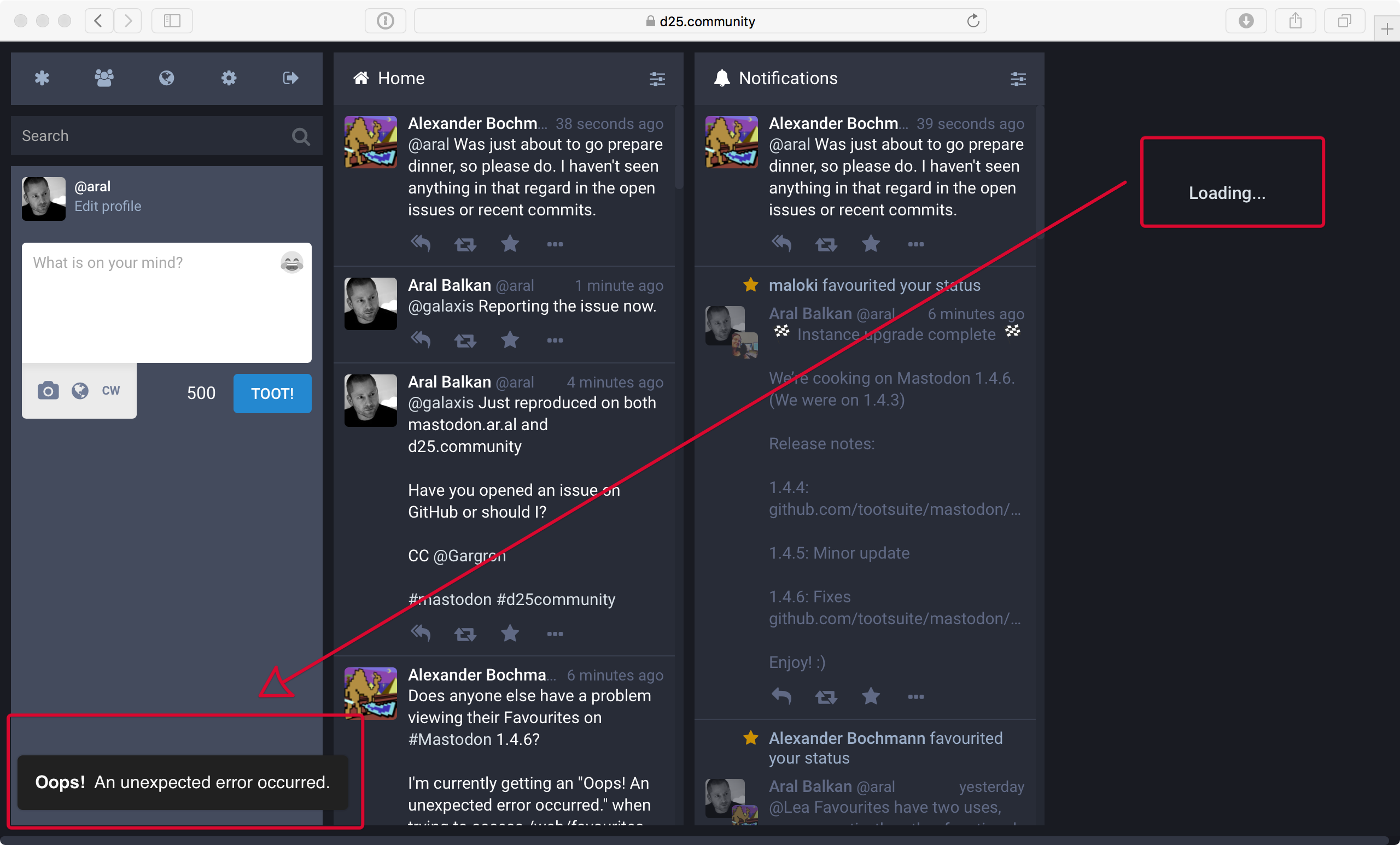Reply to Aral's 'Reporting the issue now' toot

coord(421,340)
